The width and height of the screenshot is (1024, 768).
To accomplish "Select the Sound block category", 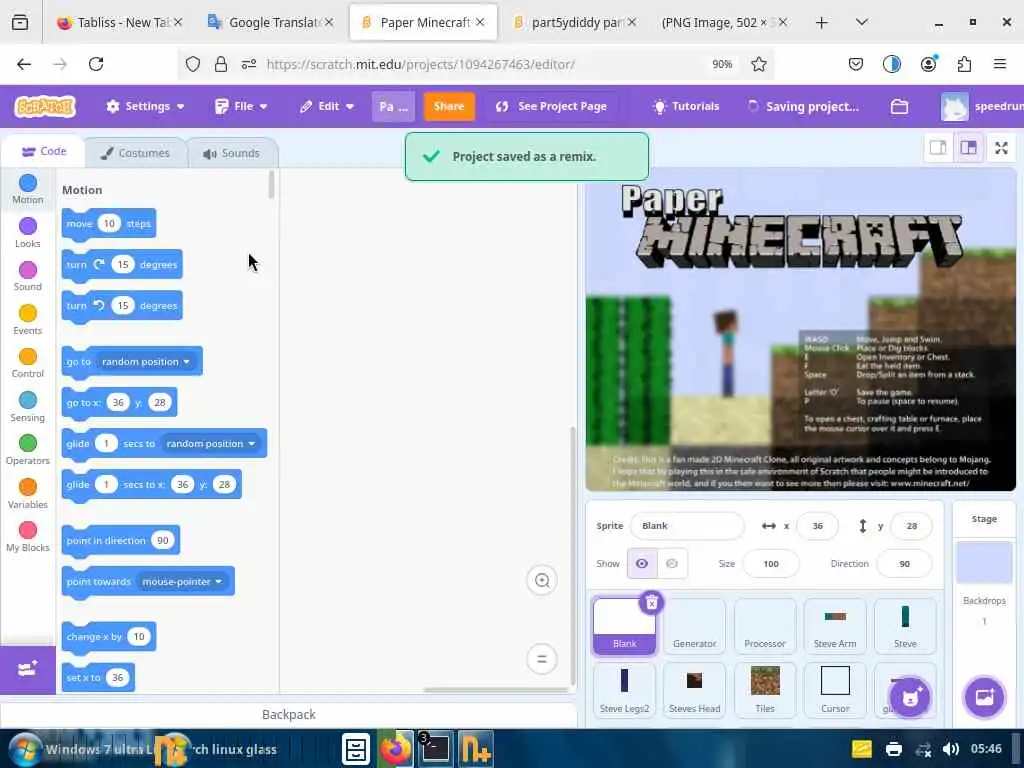I will [27, 276].
